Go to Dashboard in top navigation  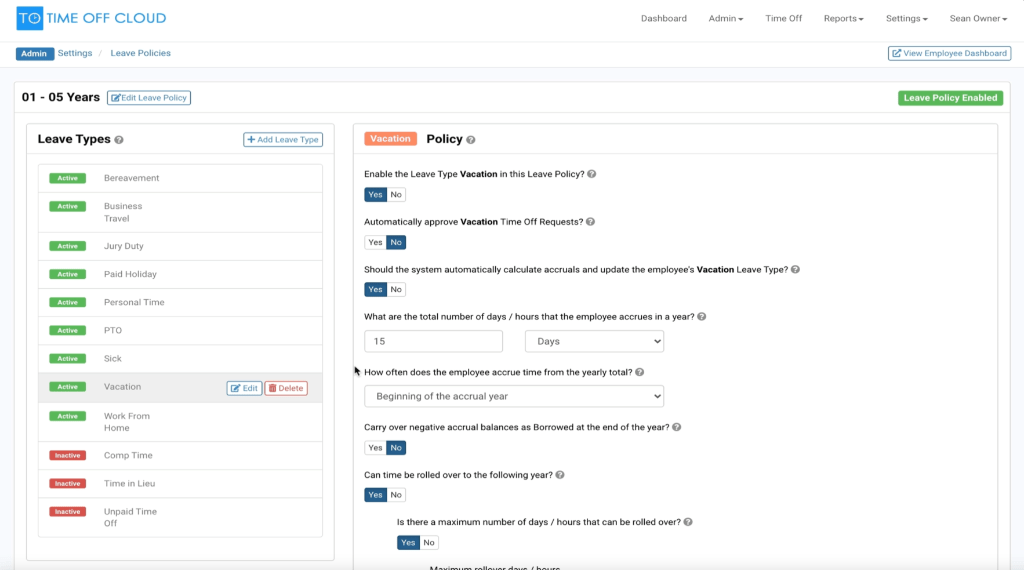coord(664,18)
